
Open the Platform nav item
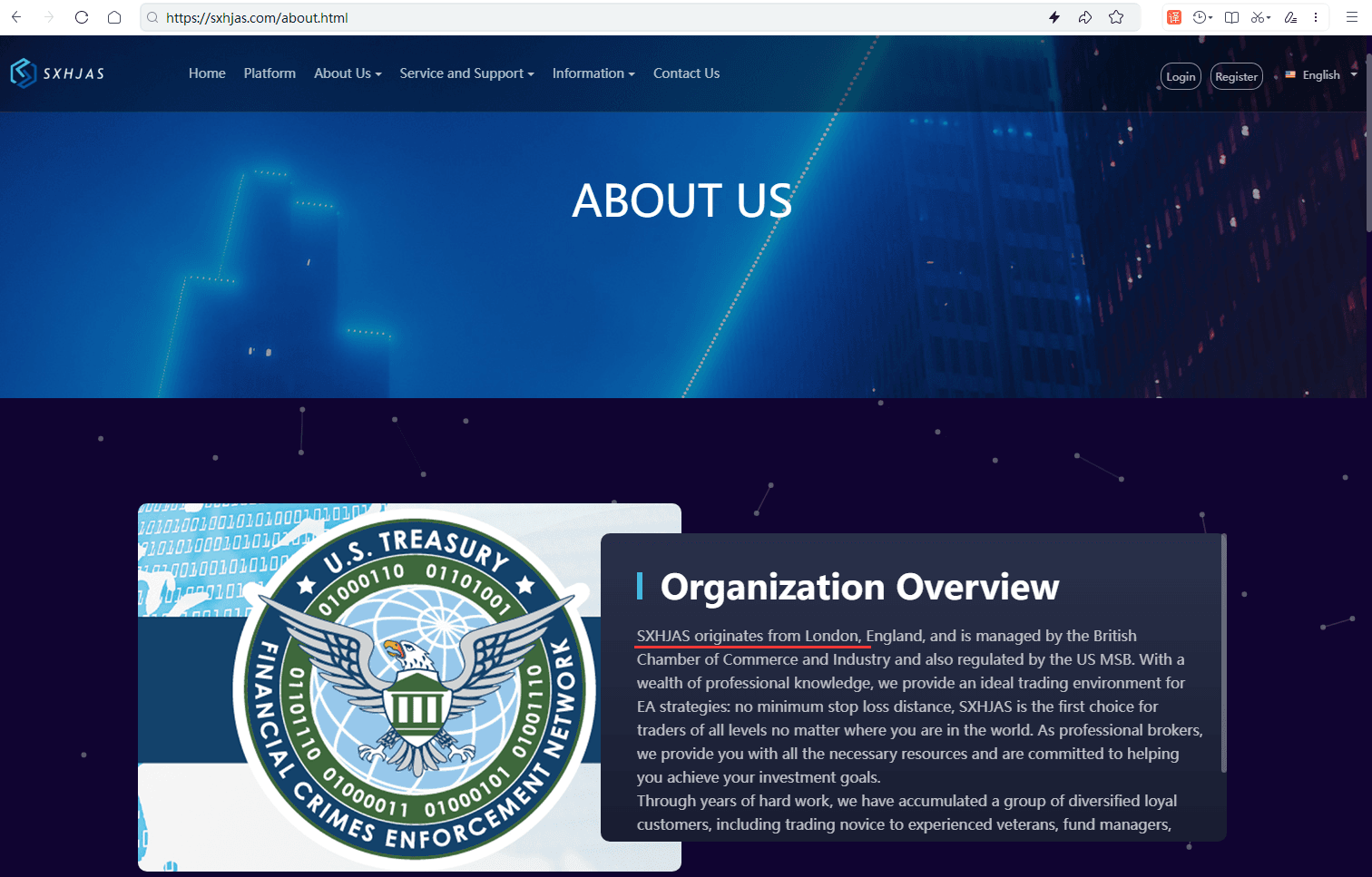(x=269, y=73)
